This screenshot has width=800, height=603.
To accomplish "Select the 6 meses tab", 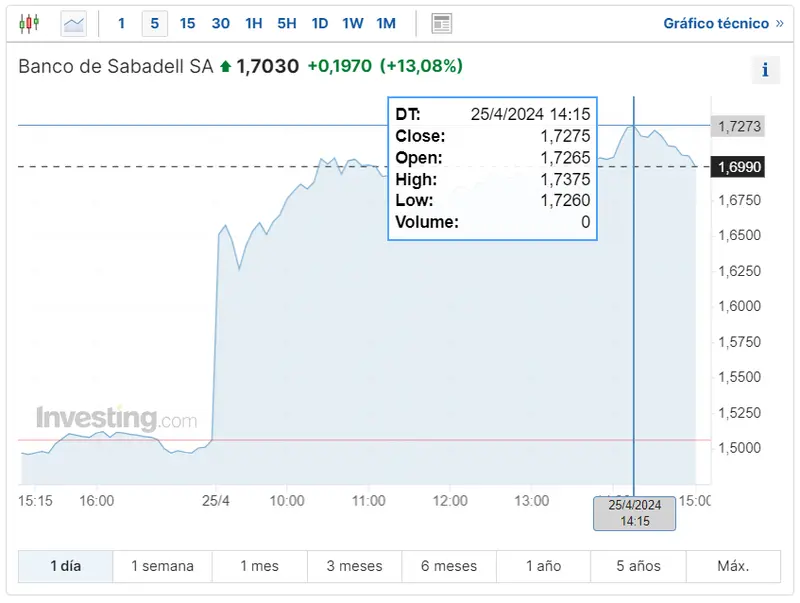I will 448,565.
